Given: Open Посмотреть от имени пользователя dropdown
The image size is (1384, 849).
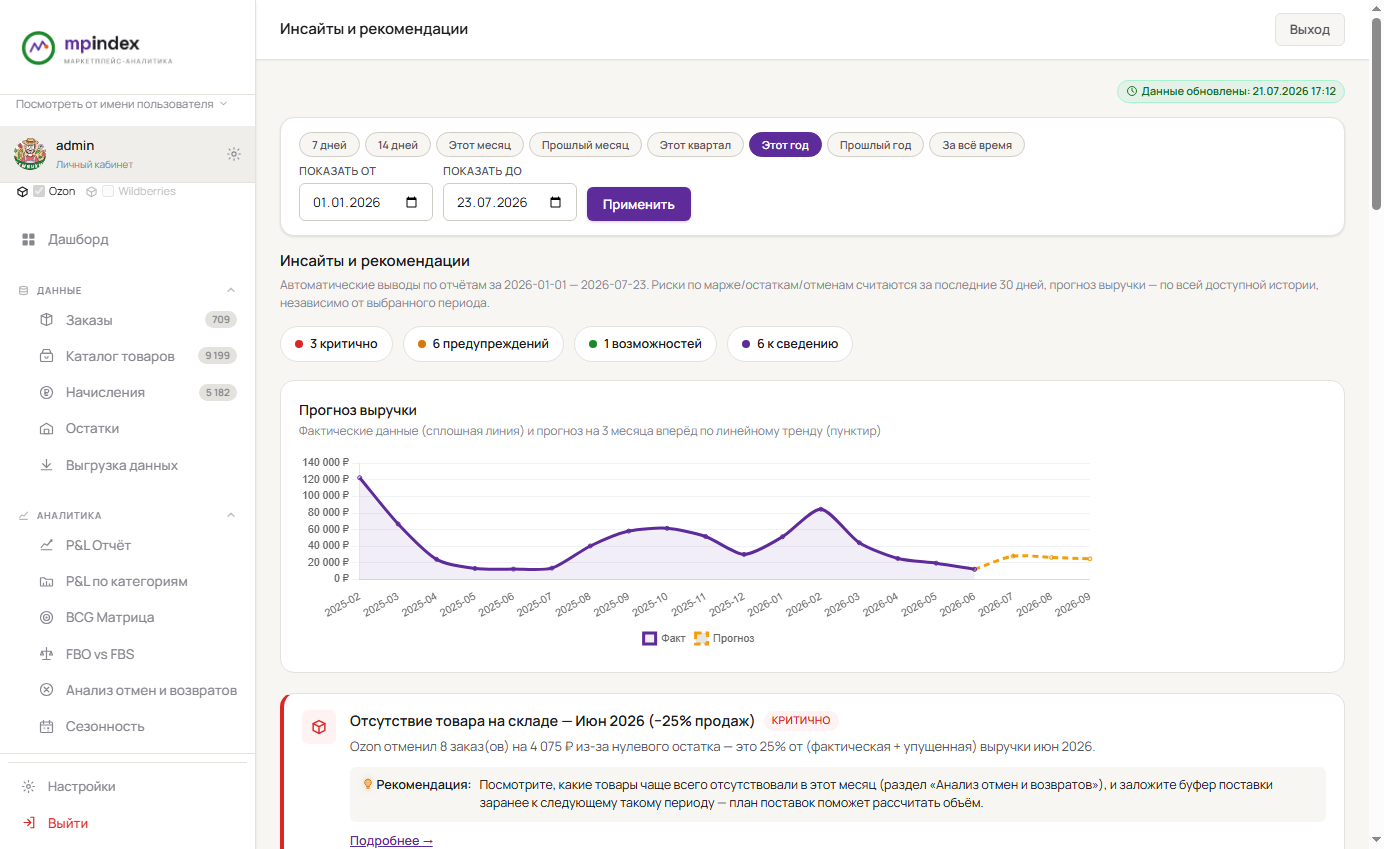Looking at the screenshot, I should [x=122, y=103].
